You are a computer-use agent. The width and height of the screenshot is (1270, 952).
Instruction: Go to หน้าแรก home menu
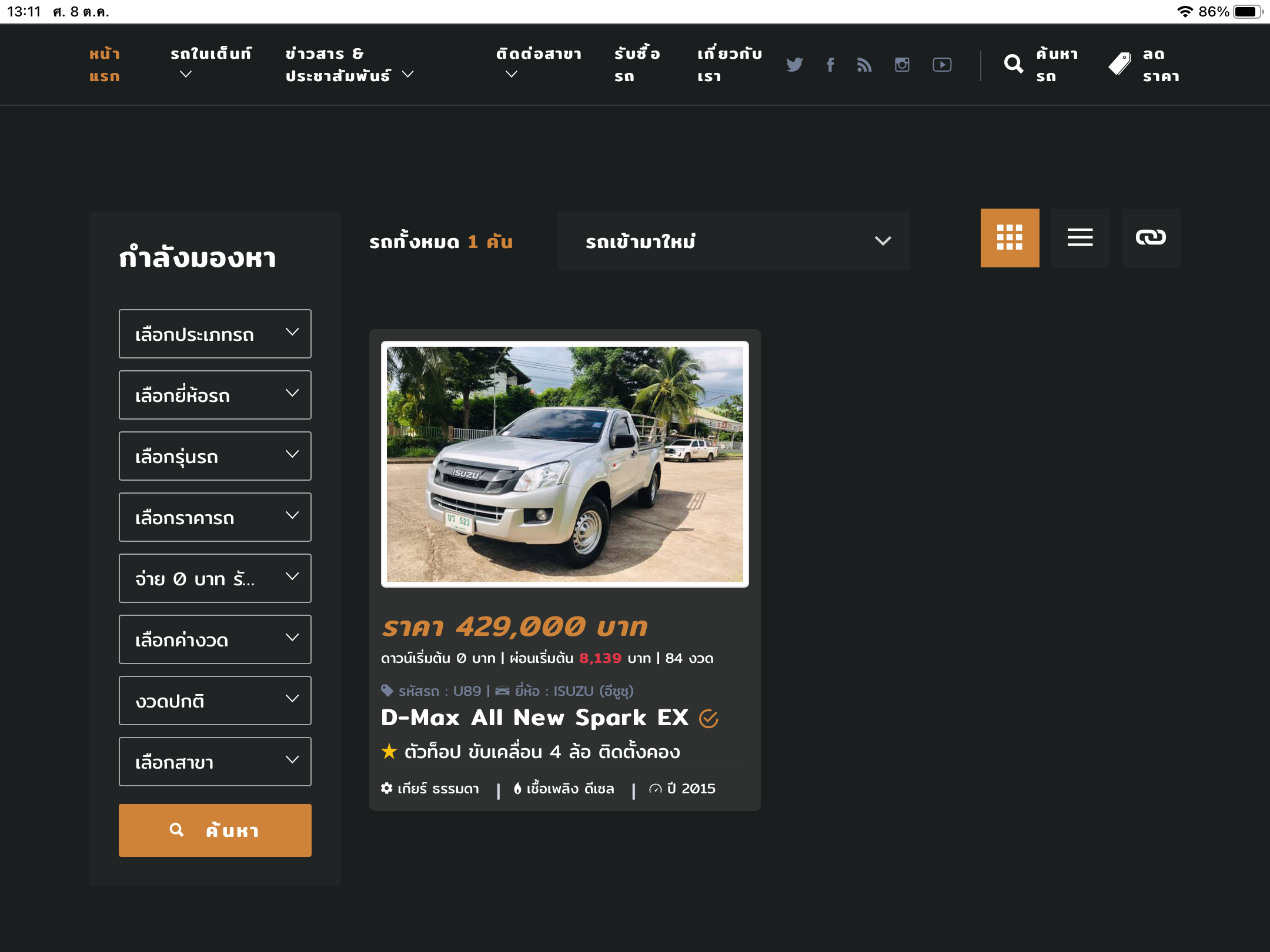click(105, 65)
